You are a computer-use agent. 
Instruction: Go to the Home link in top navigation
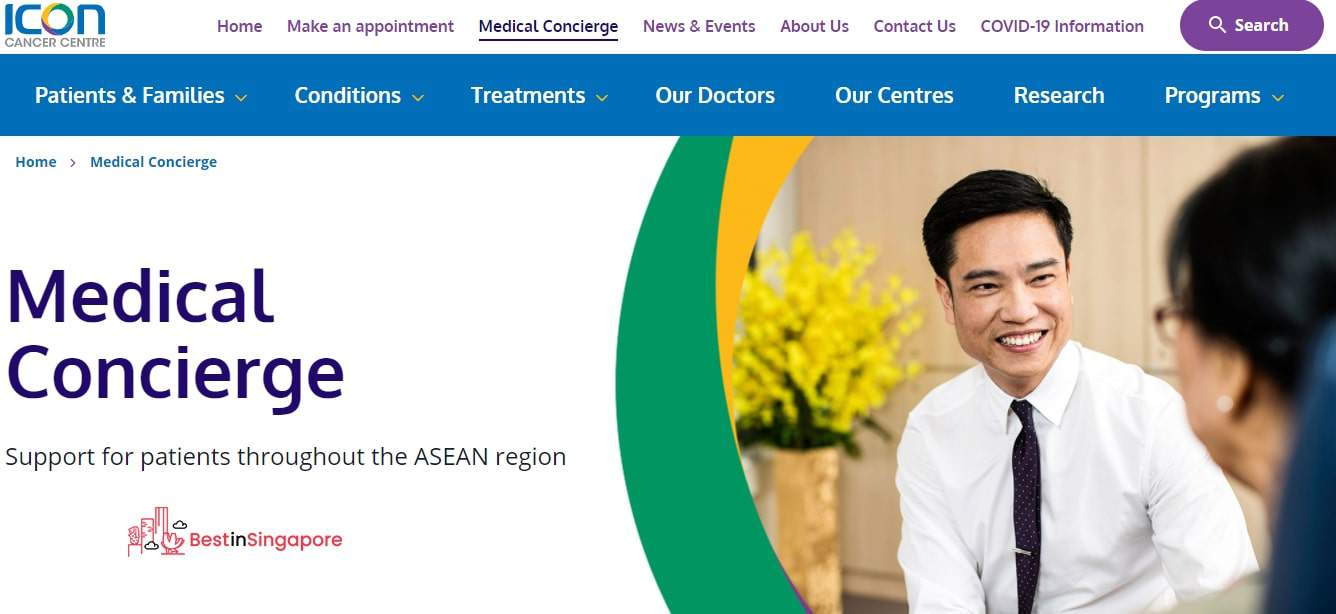tap(240, 26)
